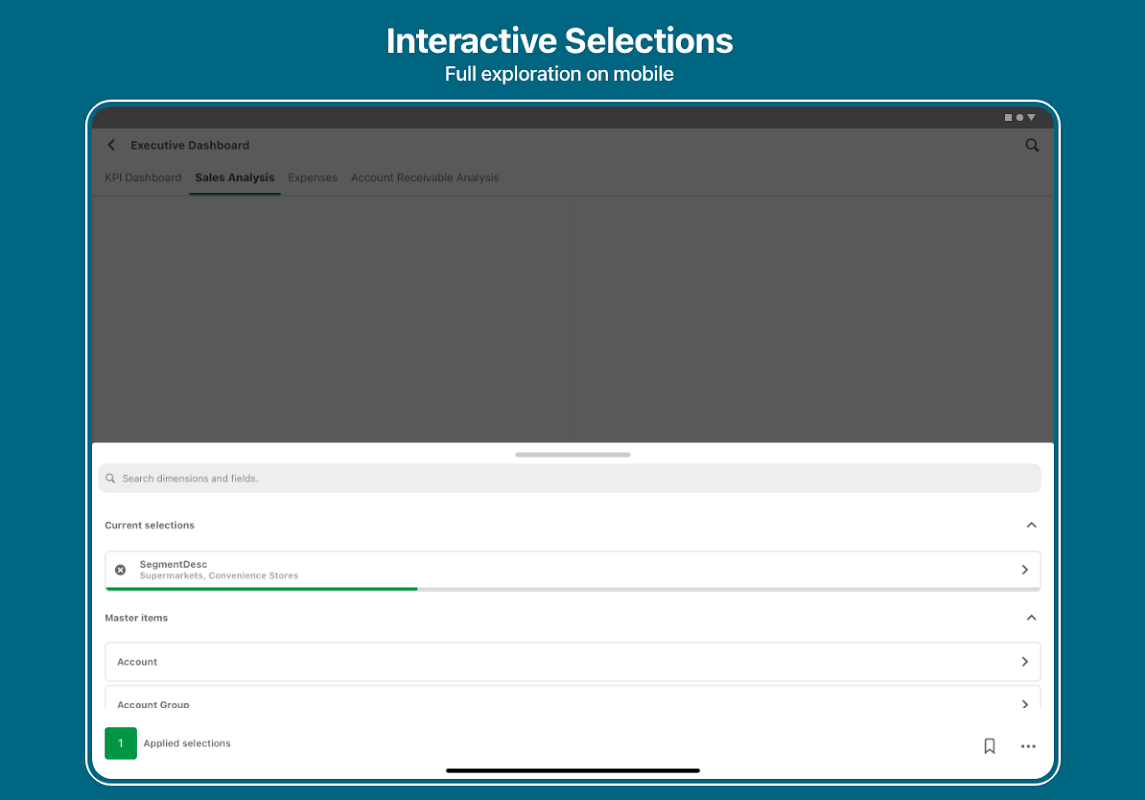Collapse the Master items section
1145x800 pixels.
pos(1031,618)
